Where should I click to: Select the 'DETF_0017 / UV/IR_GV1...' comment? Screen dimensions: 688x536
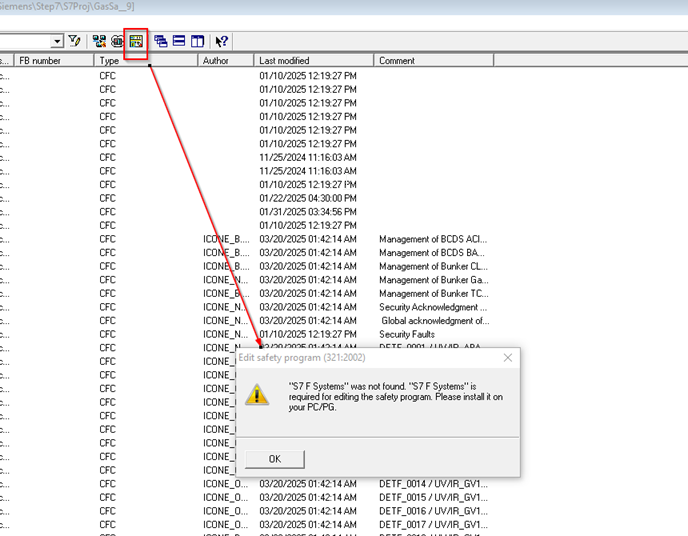click(x=434, y=525)
